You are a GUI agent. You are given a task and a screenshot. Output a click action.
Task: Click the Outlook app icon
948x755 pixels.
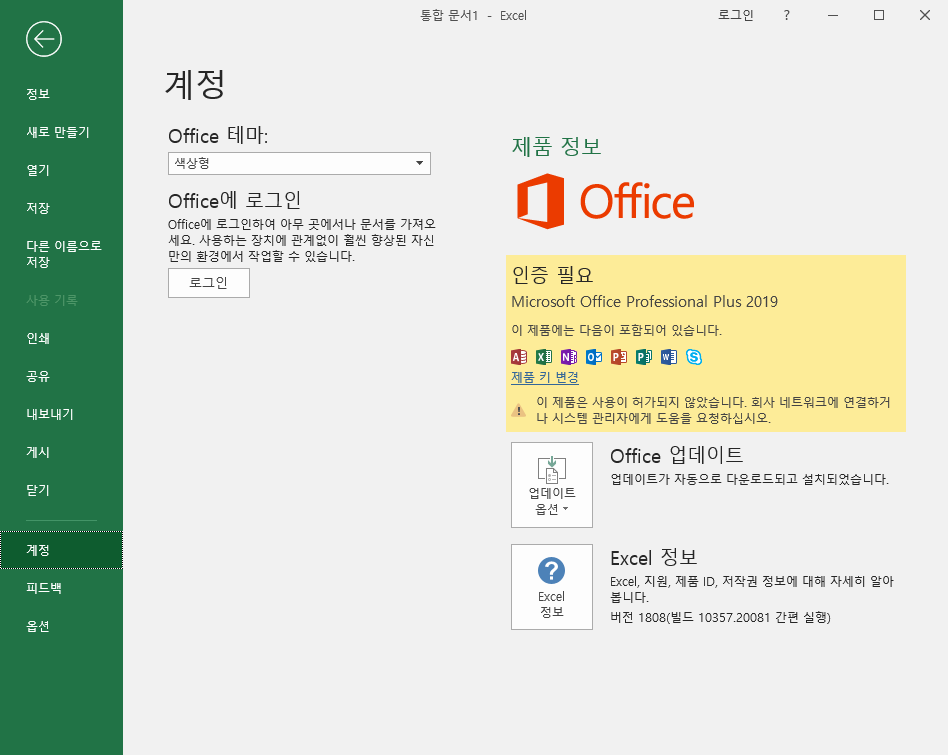pos(594,357)
